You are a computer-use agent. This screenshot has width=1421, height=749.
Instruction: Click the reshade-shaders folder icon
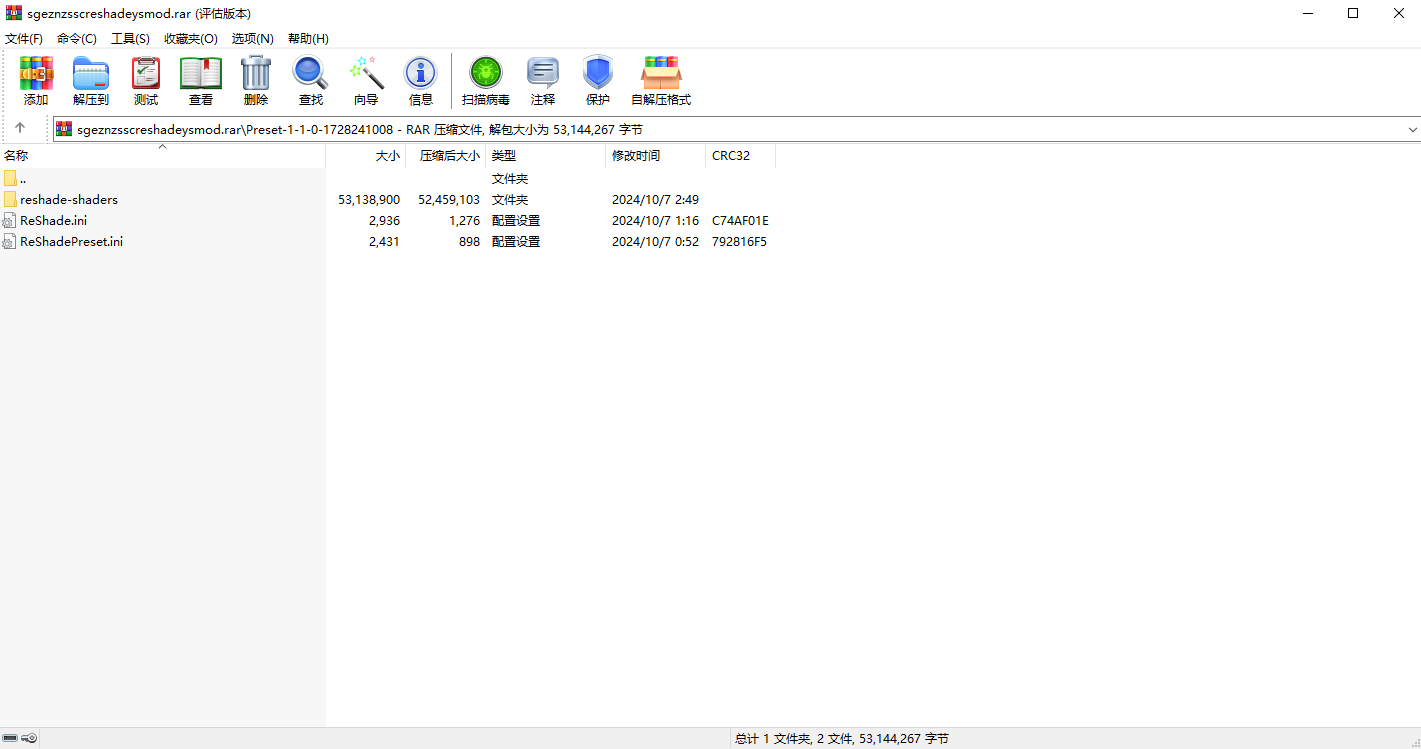(x=10, y=199)
